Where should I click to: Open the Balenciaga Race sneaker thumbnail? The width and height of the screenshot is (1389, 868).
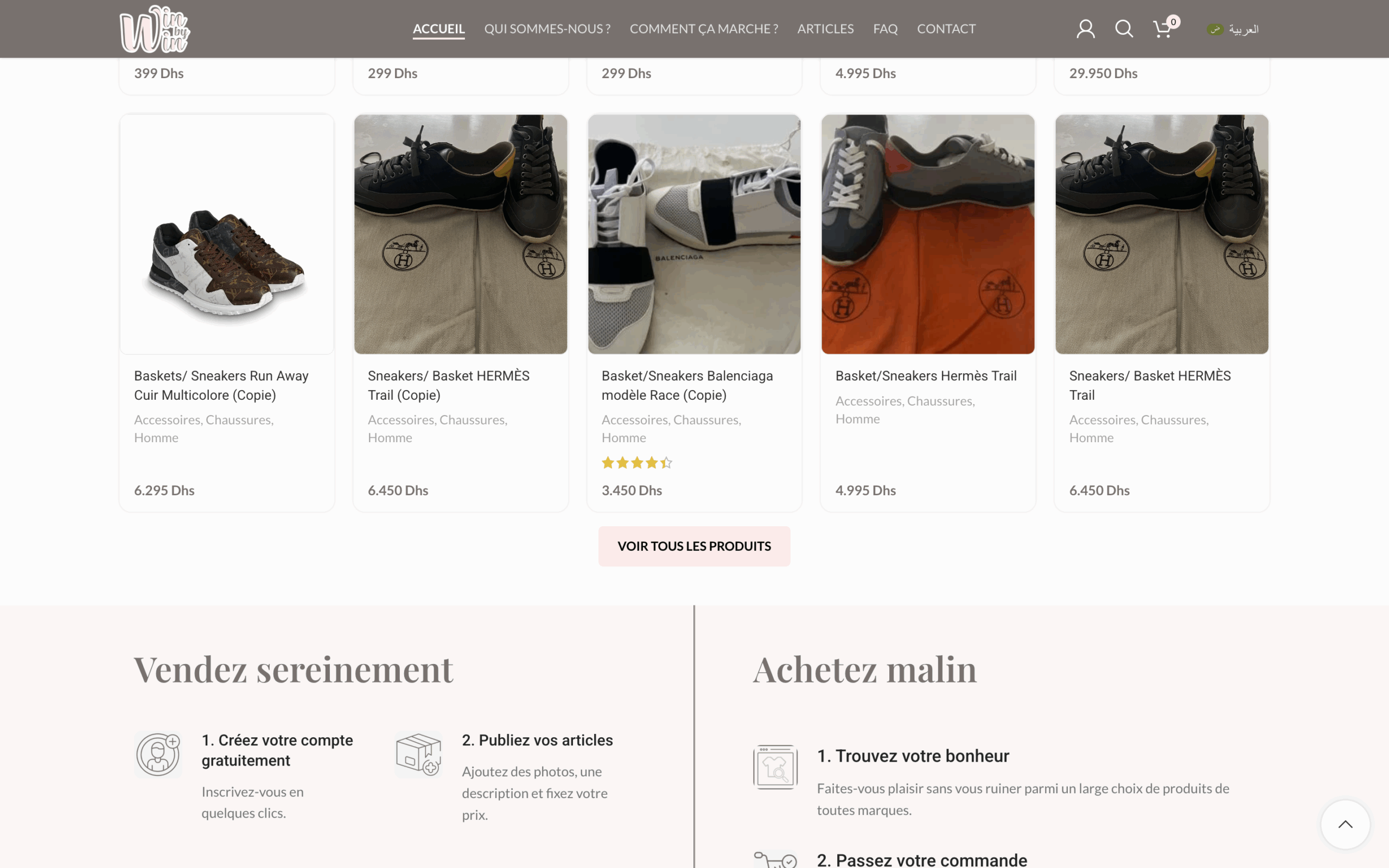(x=694, y=234)
